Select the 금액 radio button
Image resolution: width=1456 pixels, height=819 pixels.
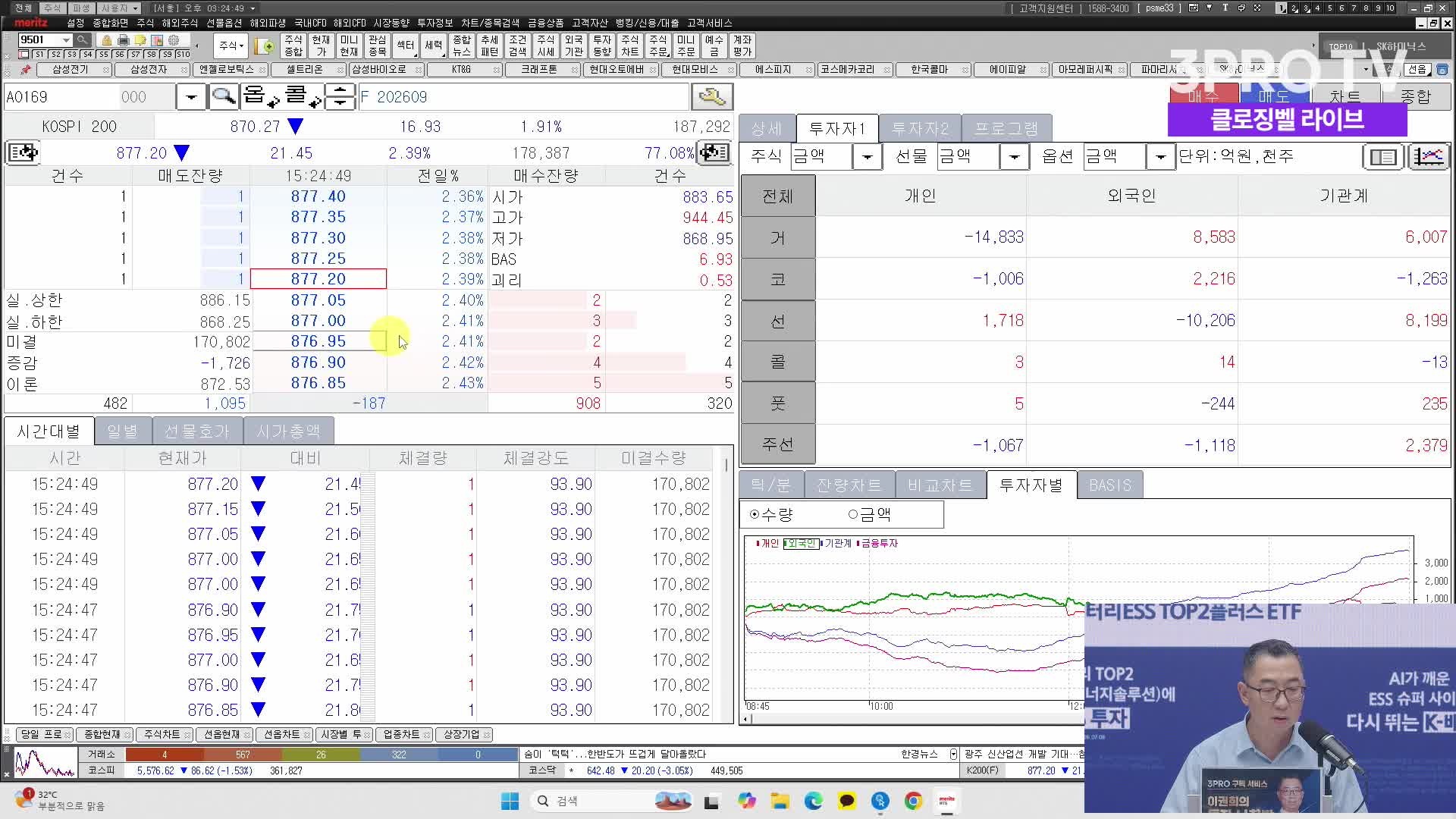(x=852, y=514)
